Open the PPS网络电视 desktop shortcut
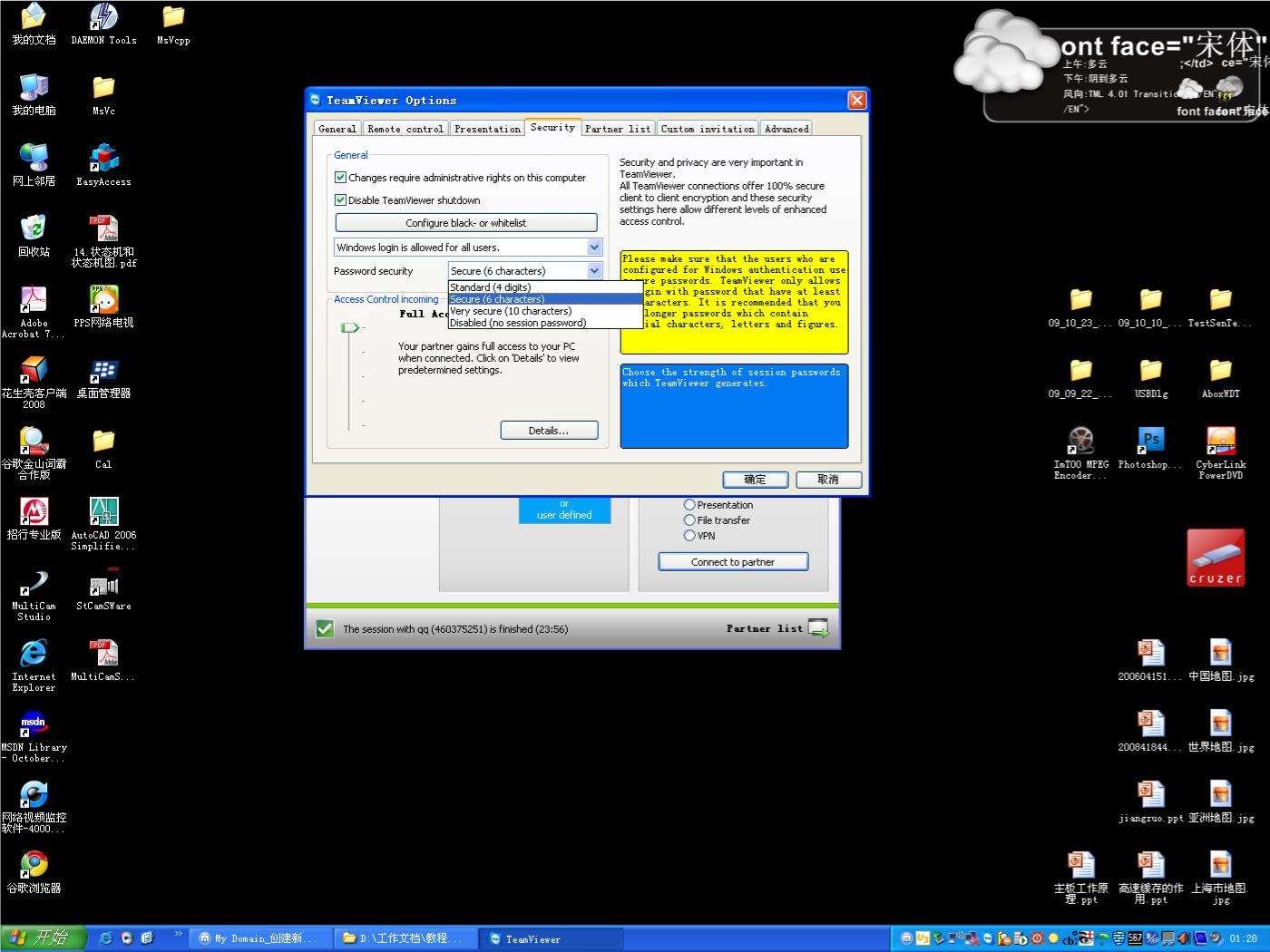This screenshot has width=1270, height=952. (103, 300)
